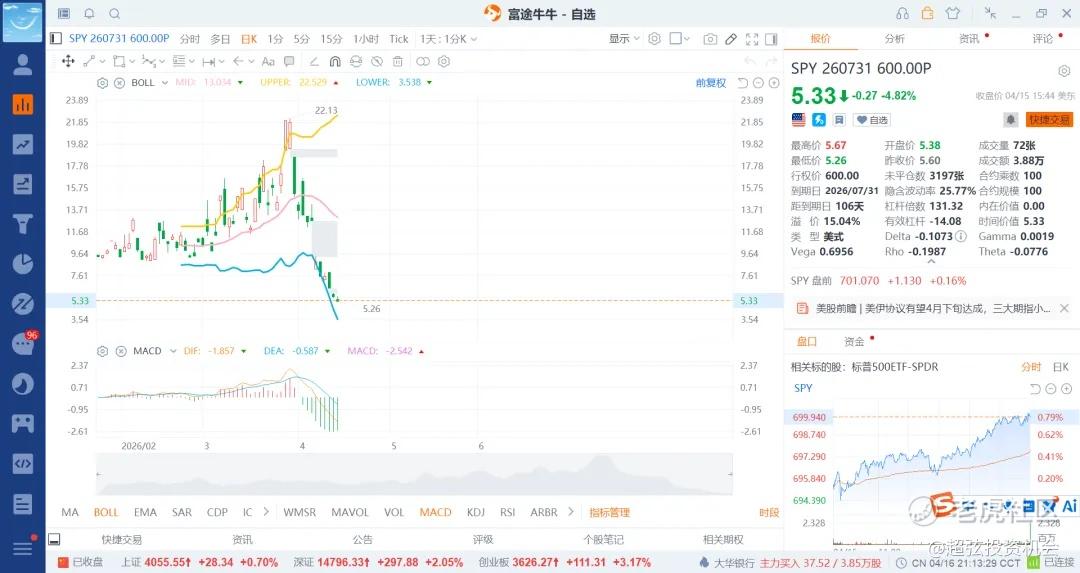Select the 日K chart period tab
The width and height of the screenshot is (1080, 573).
pyautogui.click(x=248, y=39)
